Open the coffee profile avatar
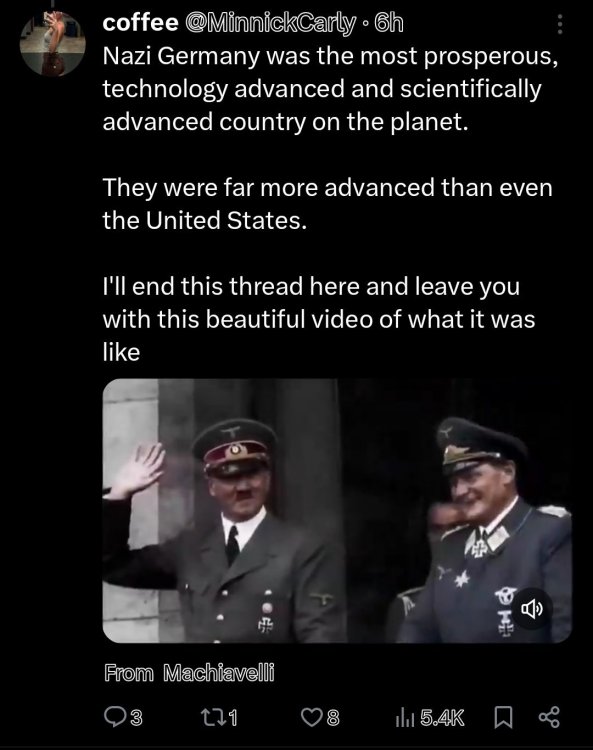Viewport: 593px width, 750px height. 53,43
